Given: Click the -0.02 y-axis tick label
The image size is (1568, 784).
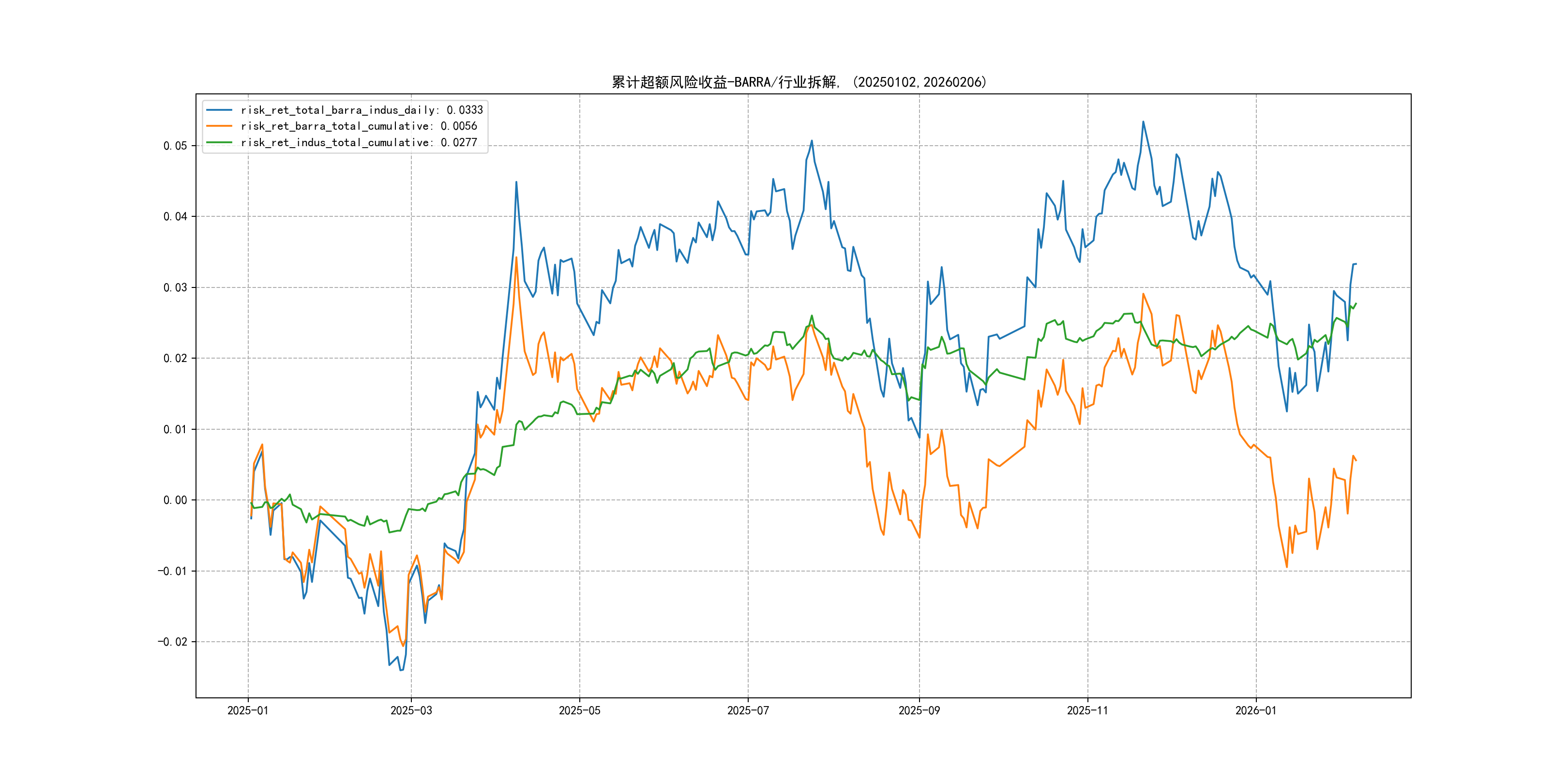Looking at the screenshot, I should pyautogui.click(x=172, y=642).
